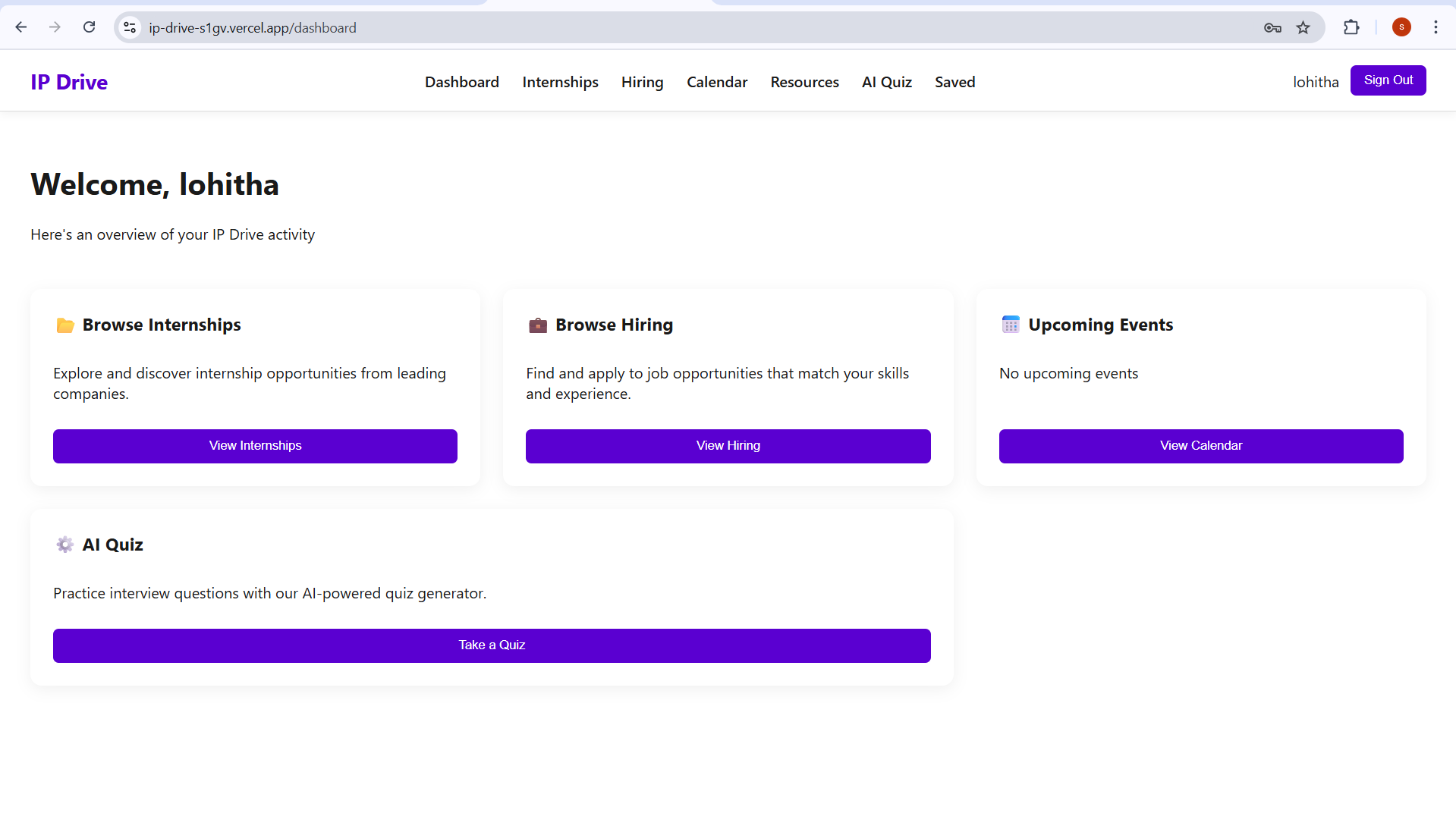1456x832 pixels.
Task: Open the Saved nav item
Action: click(x=954, y=82)
